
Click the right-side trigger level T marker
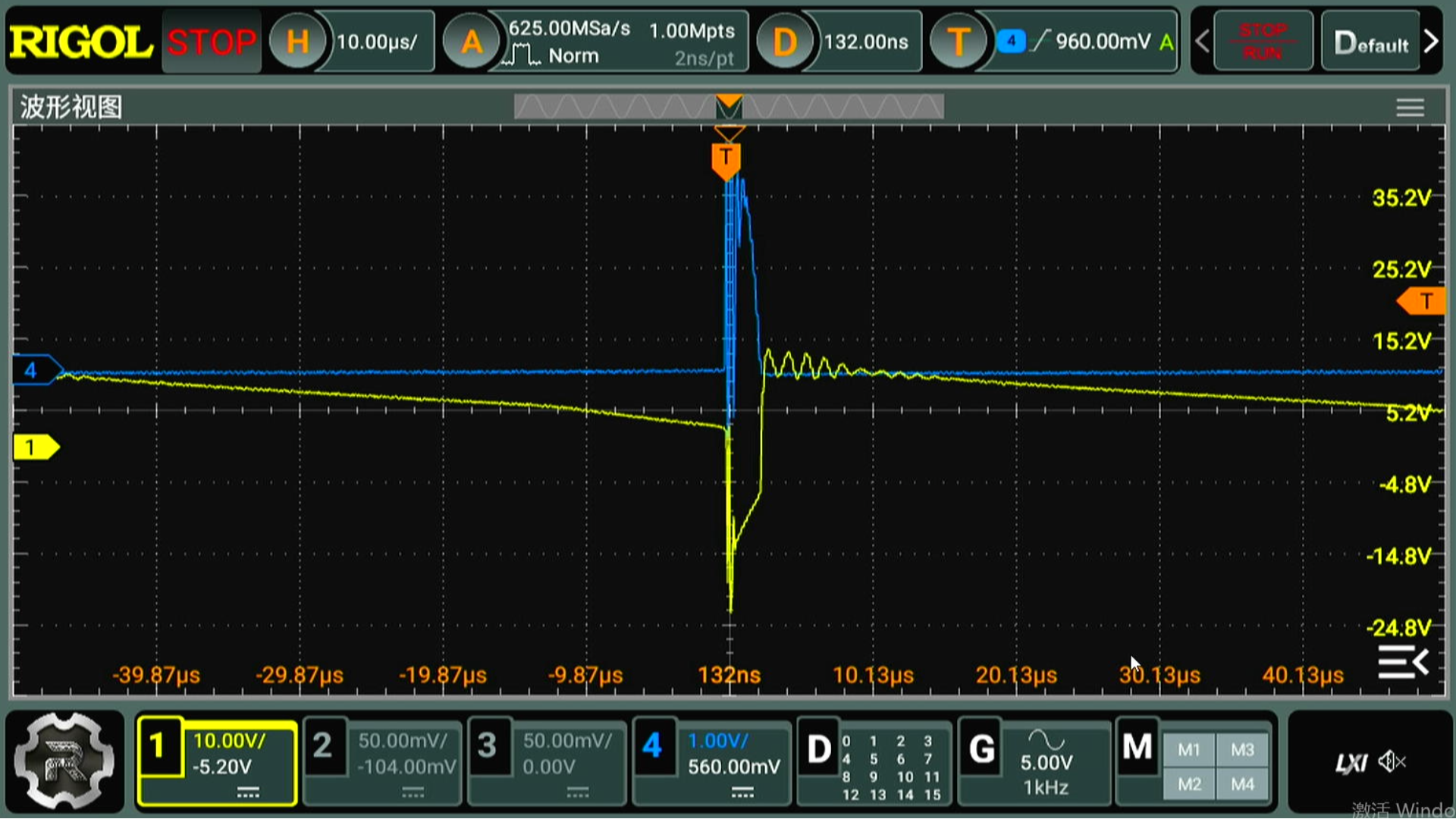pyautogui.click(x=1423, y=301)
